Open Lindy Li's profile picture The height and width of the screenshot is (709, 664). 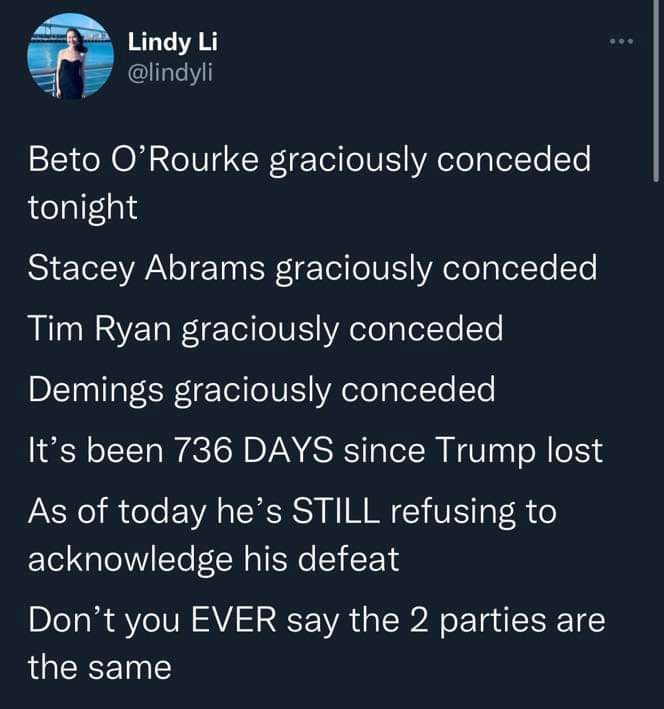point(71,57)
